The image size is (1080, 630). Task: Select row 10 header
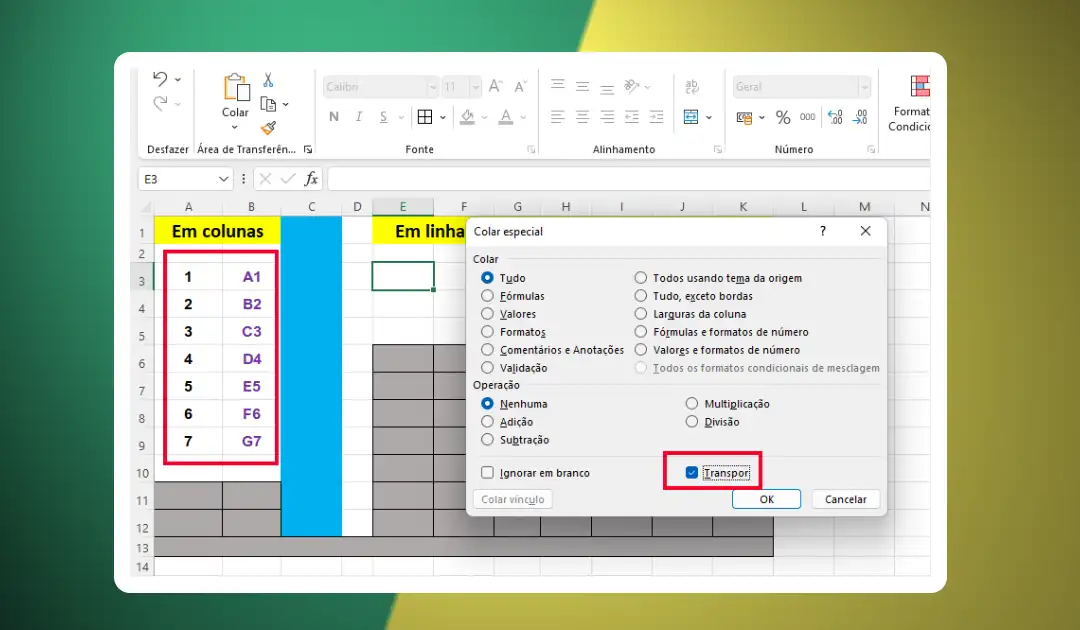click(x=143, y=473)
